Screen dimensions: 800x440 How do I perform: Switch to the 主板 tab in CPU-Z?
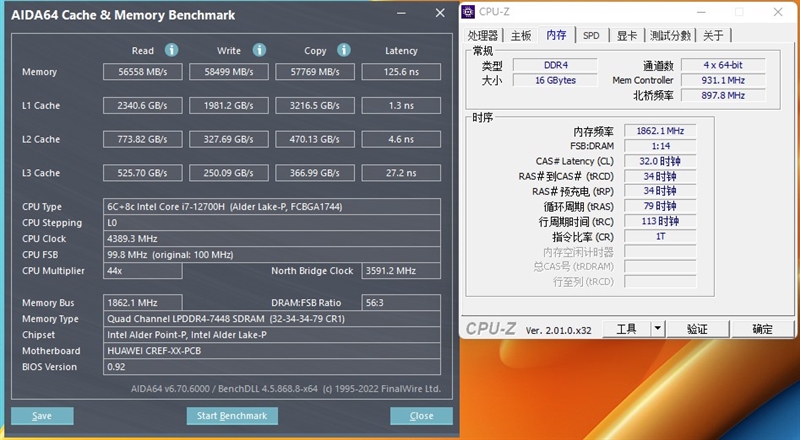click(x=521, y=35)
